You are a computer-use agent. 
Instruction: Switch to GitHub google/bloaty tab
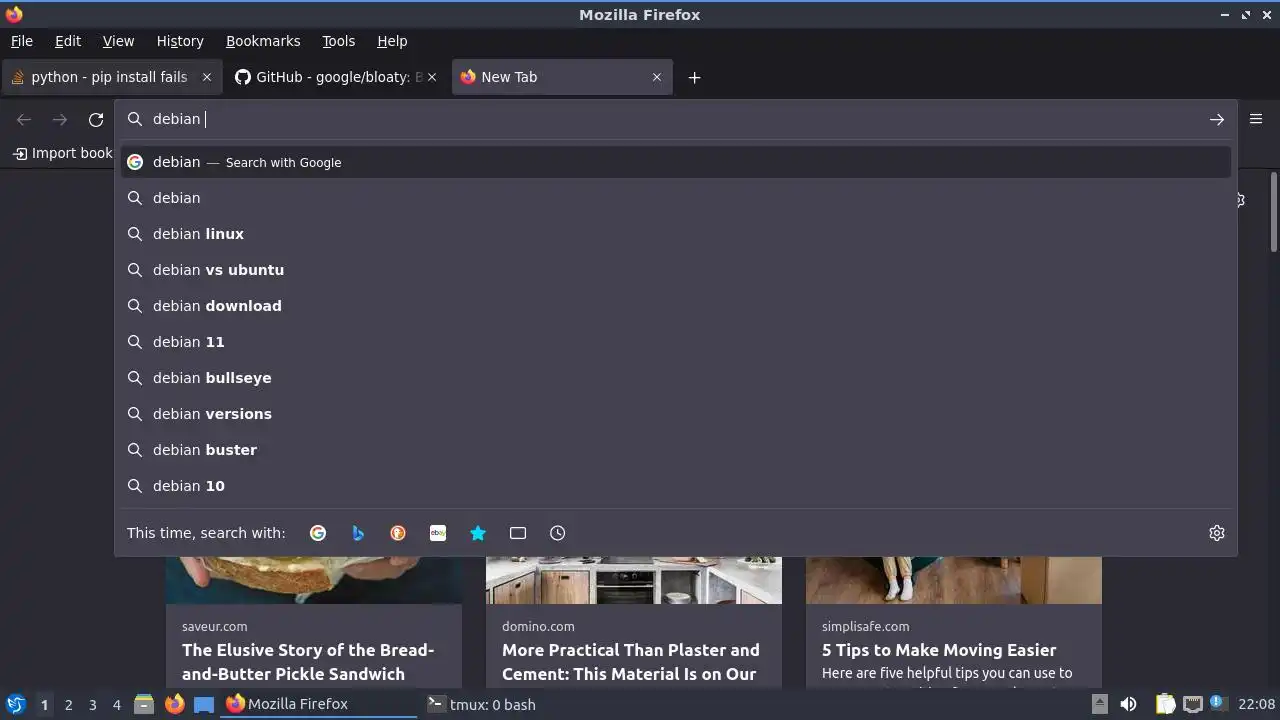coord(335,77)
